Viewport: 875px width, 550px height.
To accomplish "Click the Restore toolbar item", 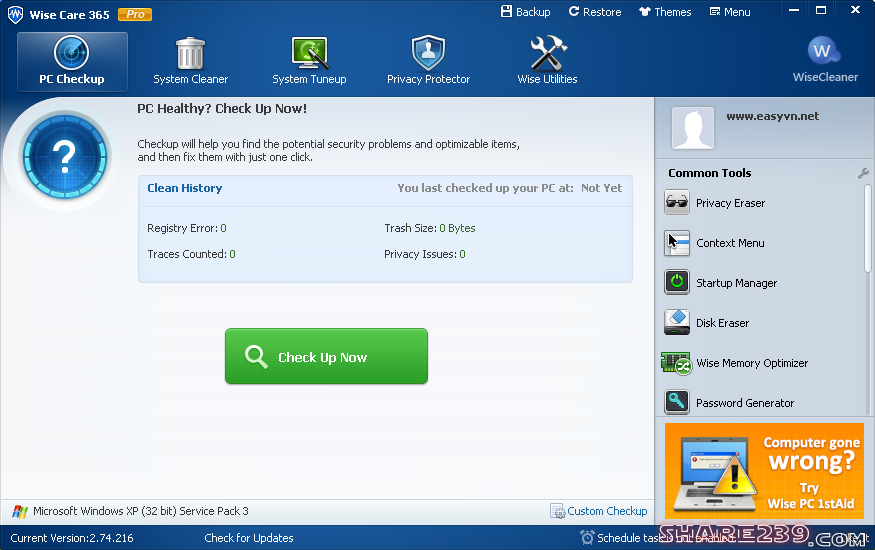I will (594, 12).
